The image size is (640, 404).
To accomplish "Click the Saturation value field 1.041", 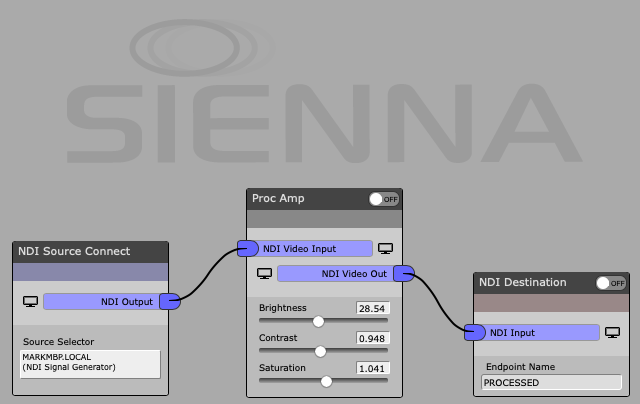I will click(x=373, y=368).
